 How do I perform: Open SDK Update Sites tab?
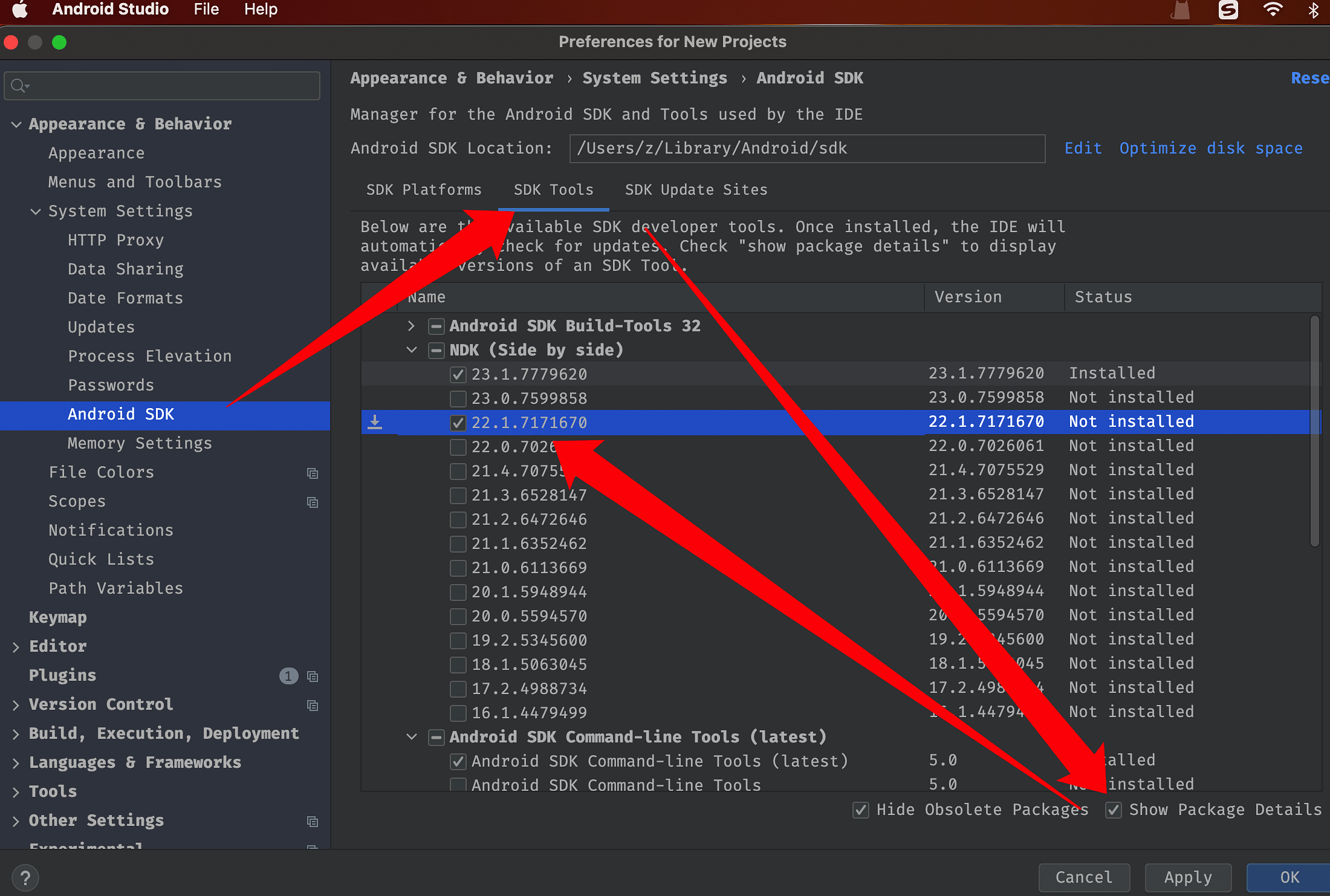696,190
